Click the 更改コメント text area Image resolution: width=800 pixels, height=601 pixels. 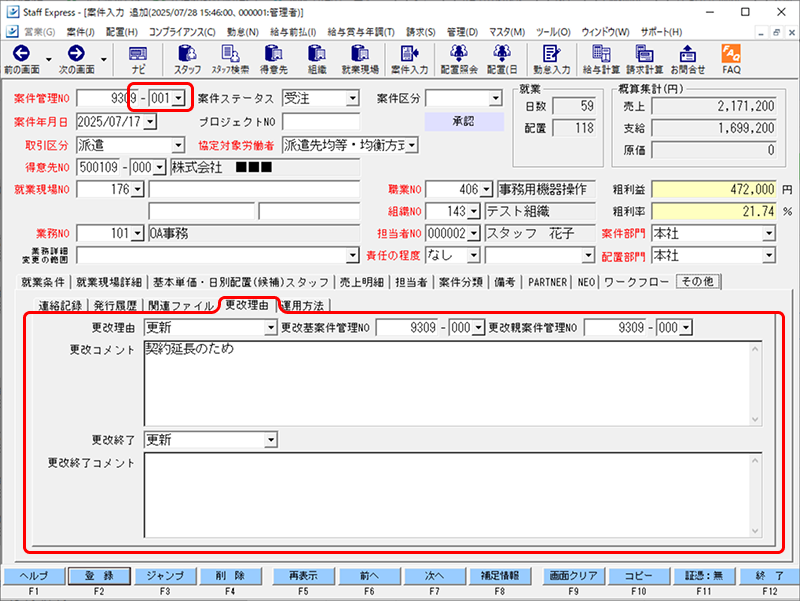coord(447,383)
